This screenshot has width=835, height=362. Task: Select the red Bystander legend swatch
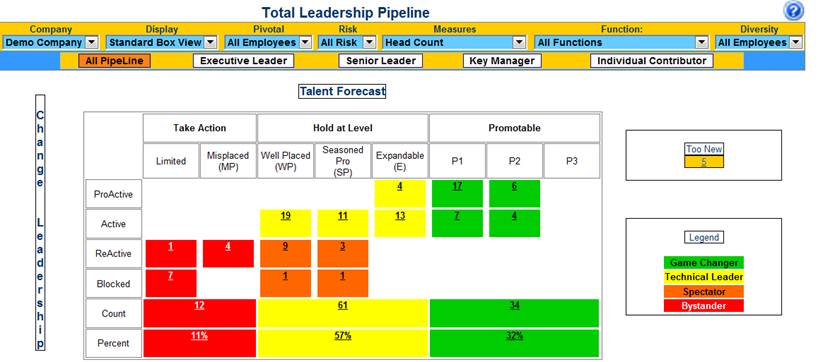[703, 306]
